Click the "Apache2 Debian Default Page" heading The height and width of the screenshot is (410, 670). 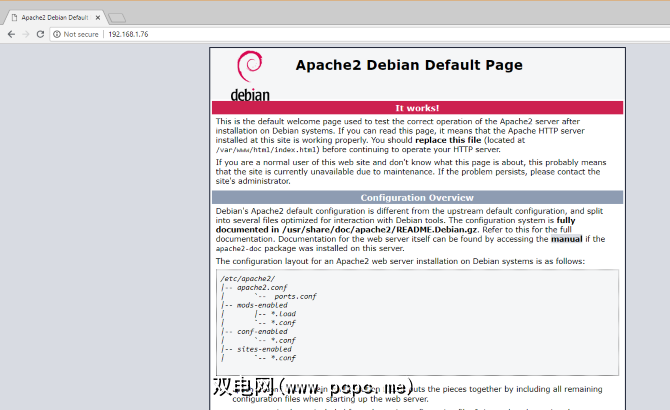(408, 66)
